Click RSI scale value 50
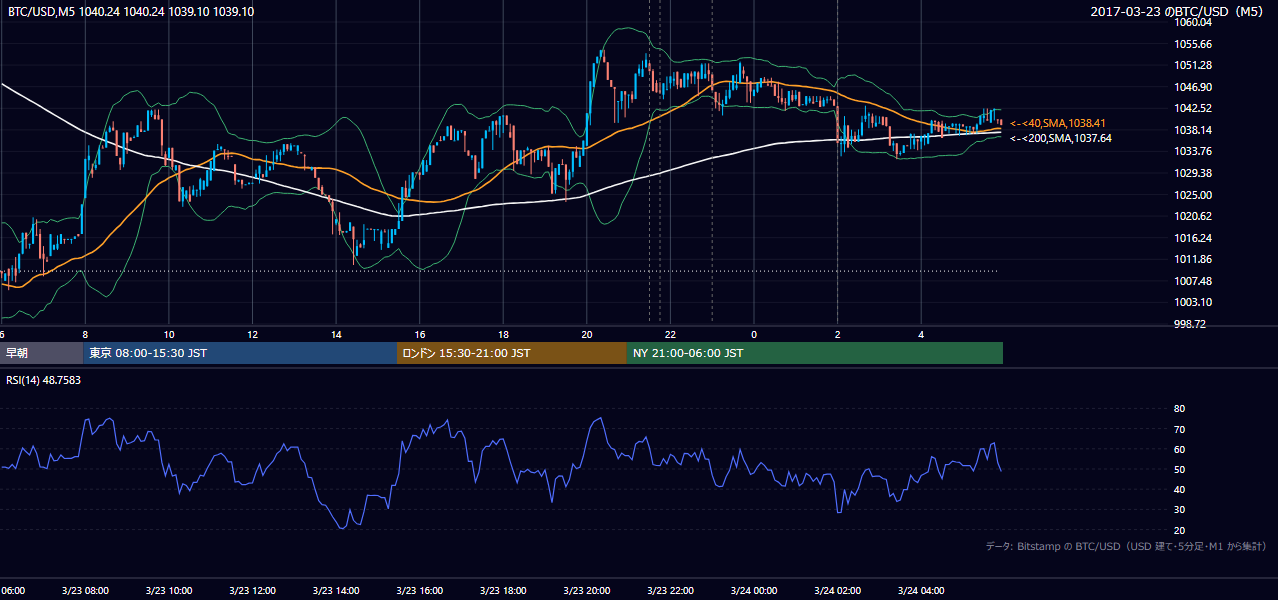This screenshot has height=600, width=1278. point(1179,469)
